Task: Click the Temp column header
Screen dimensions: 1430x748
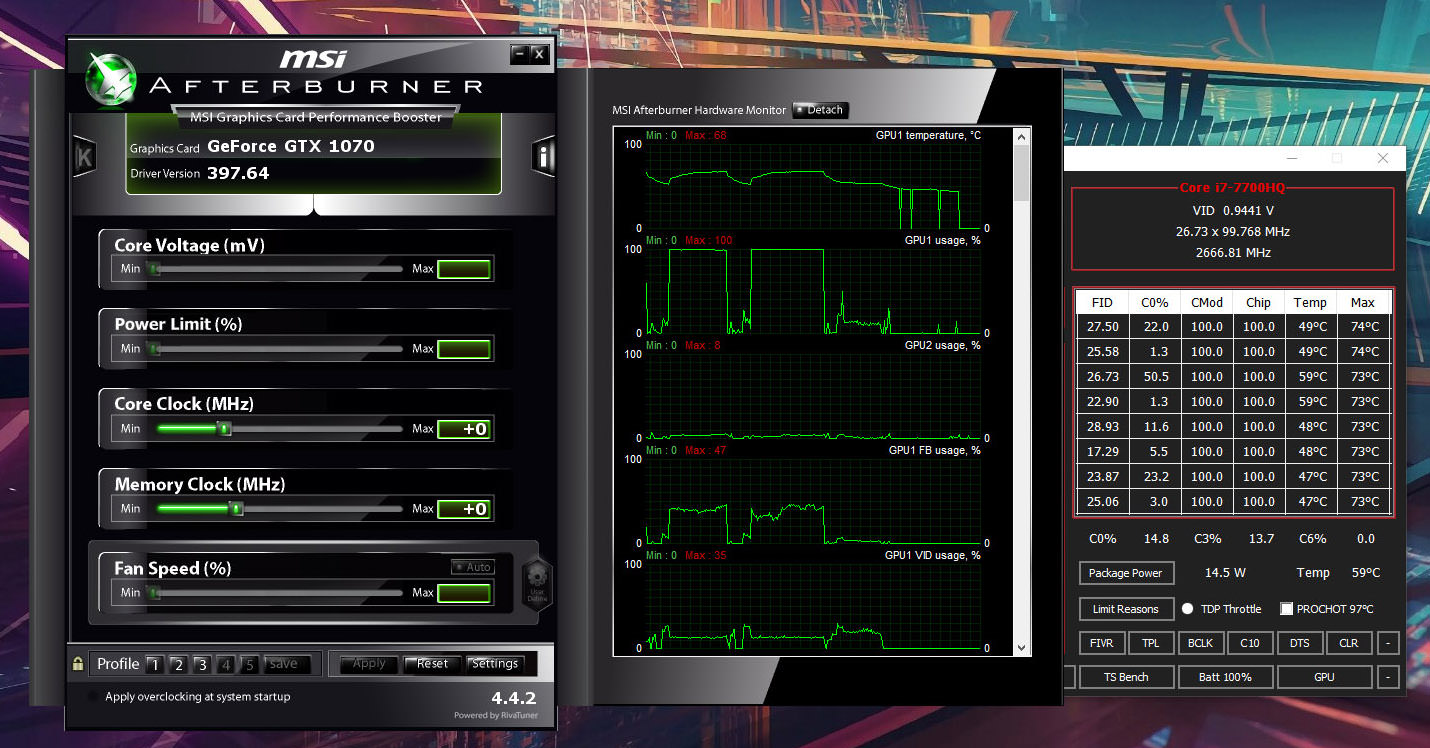Action: [1310, 302]
